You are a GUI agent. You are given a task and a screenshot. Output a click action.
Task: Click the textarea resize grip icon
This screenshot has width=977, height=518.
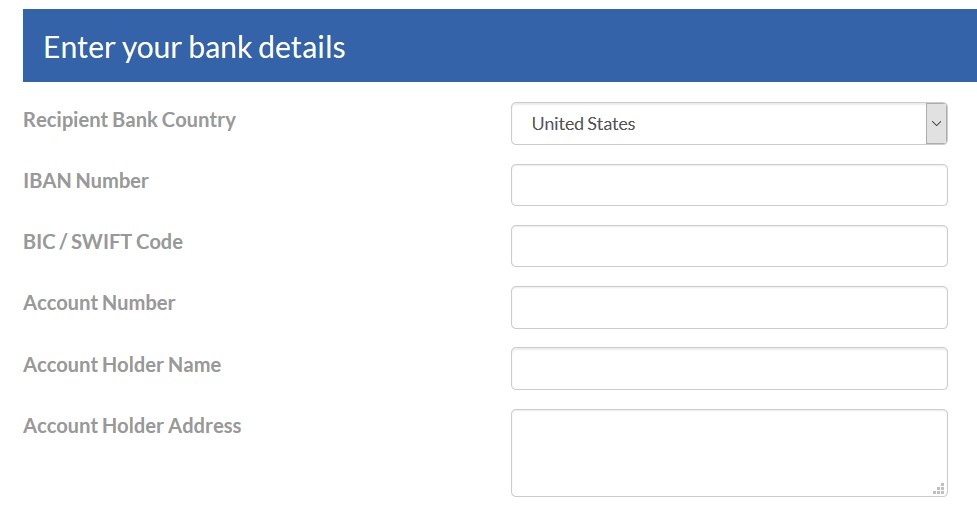tap(938, 489)
